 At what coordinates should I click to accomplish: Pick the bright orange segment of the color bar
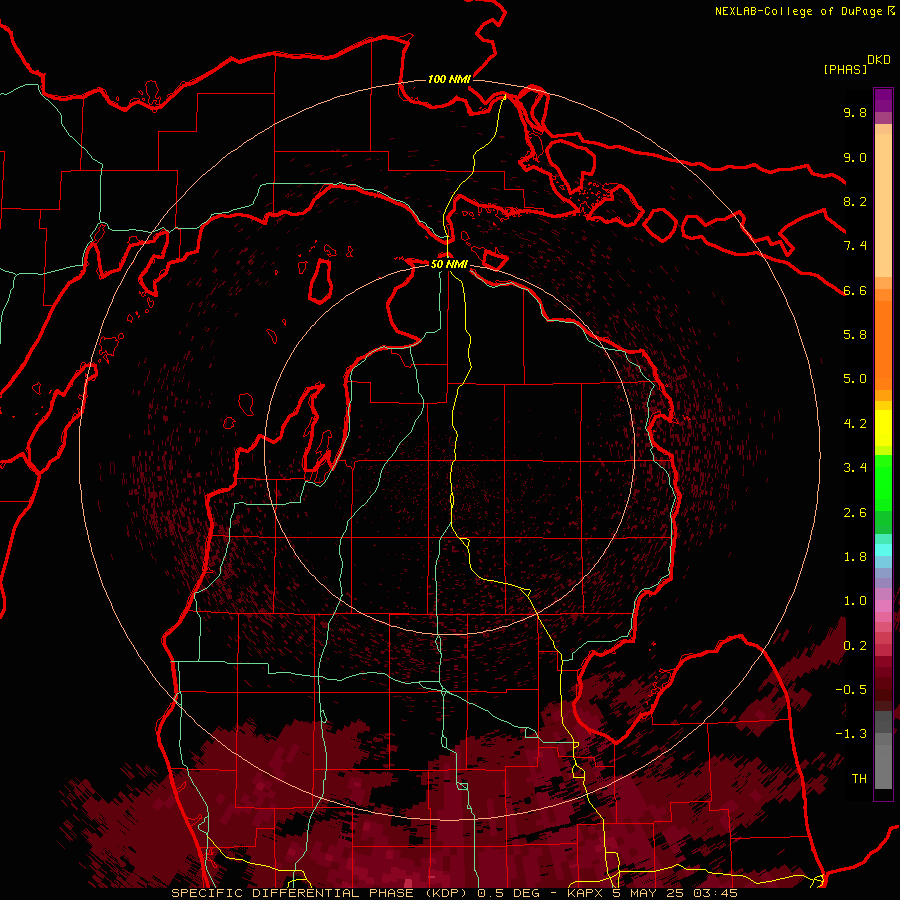click(x=883, y=344)
